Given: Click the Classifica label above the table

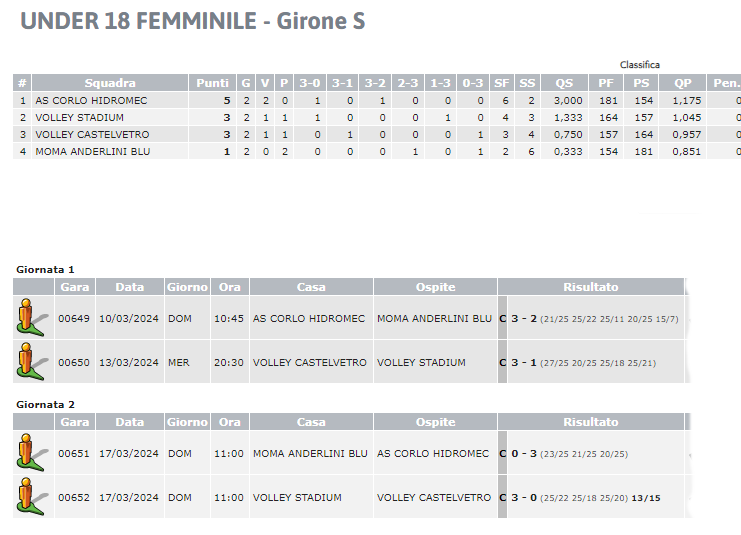Looking at the screenshot, I should point(640,65).
